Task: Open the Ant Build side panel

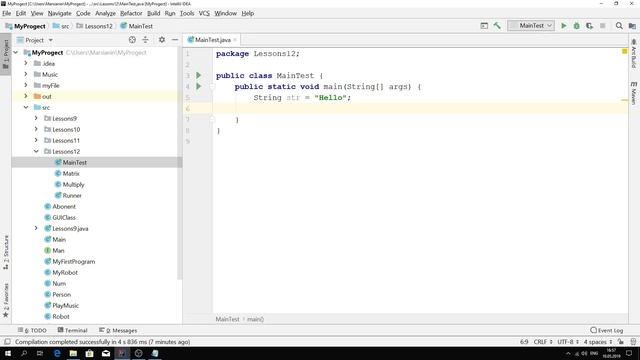Action: pyautogui.click(x=634, y=53)
